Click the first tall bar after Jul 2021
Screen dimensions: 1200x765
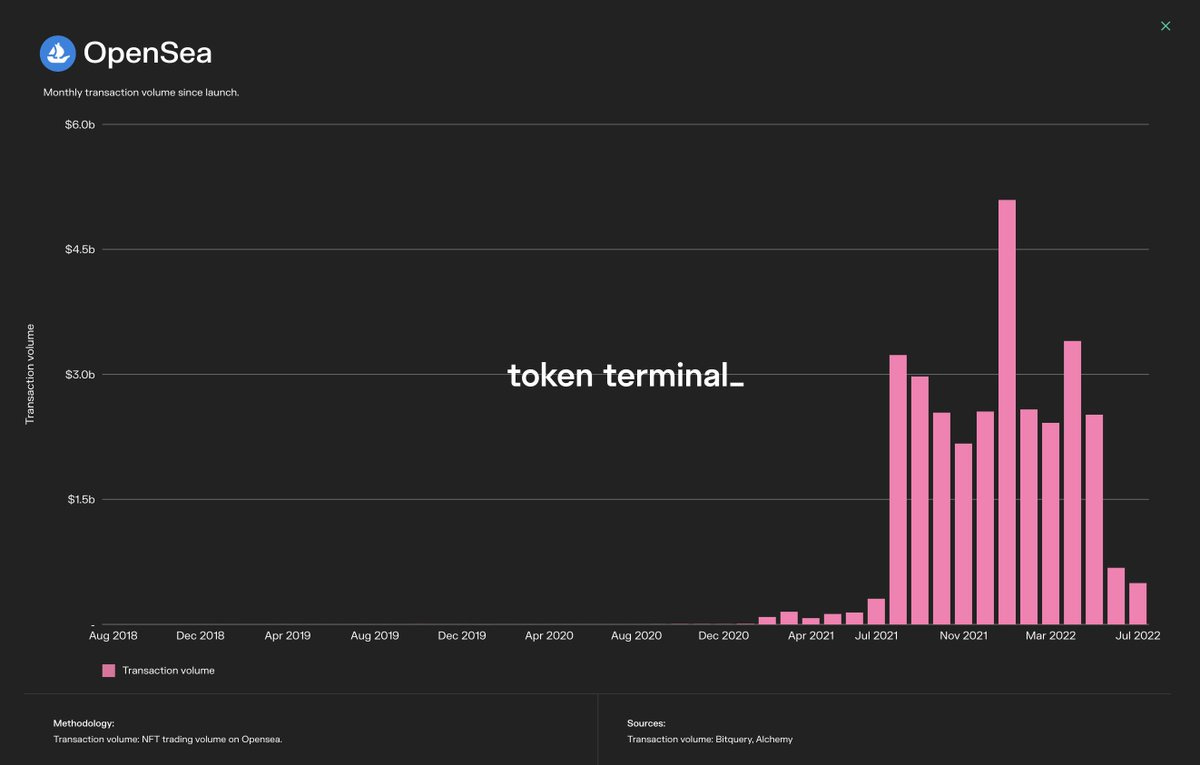pos(898,489)
